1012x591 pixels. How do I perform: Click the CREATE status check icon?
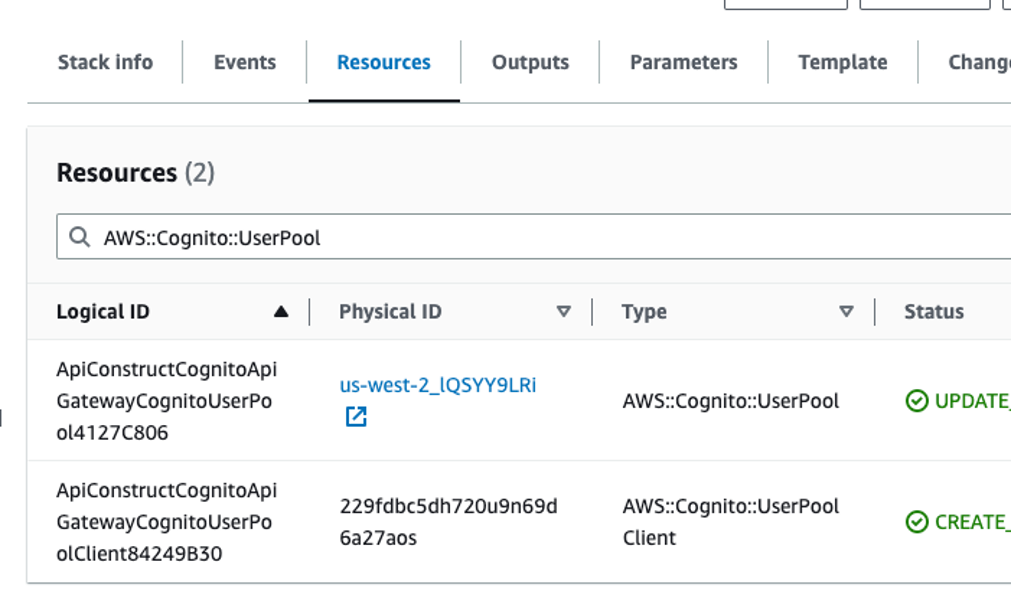916,522
